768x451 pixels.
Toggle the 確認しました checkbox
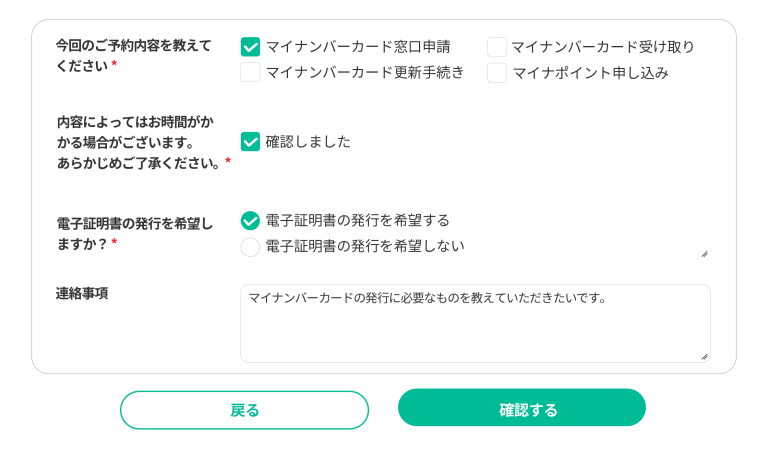tap(250, 142)
